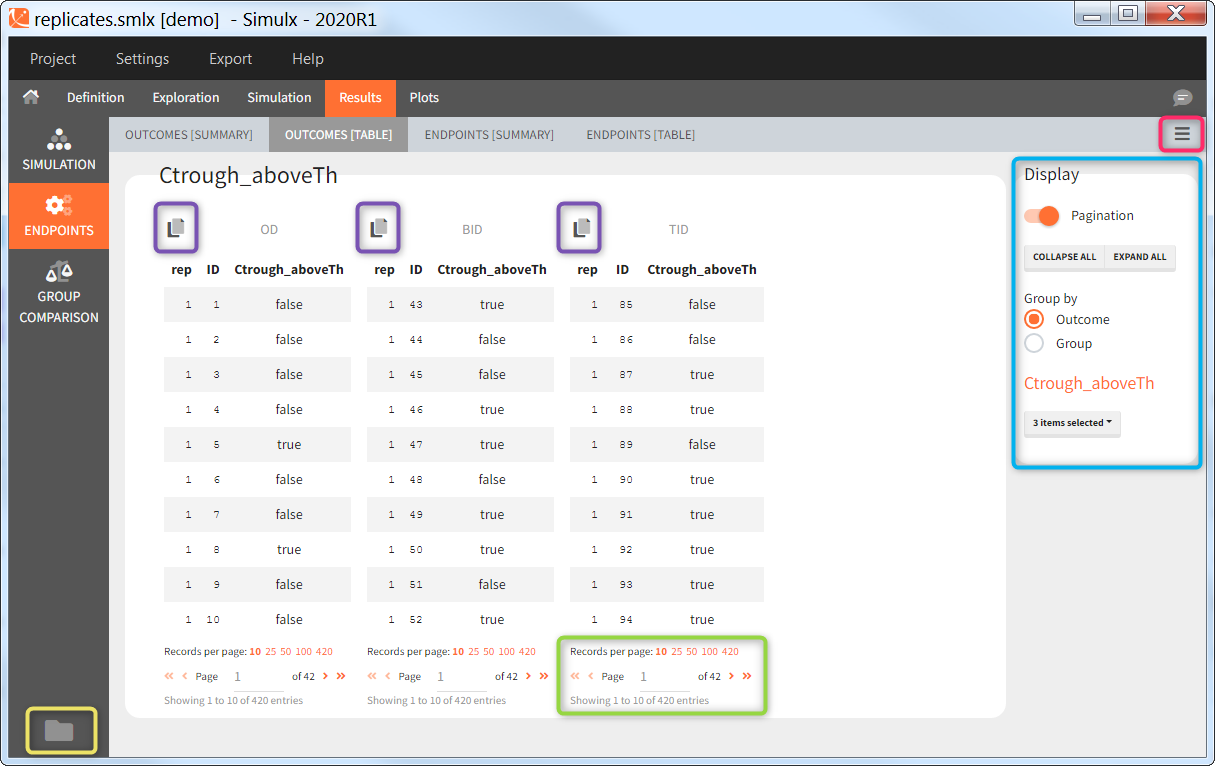1215x766 pixels.
Task: Open the results folder icon at bottom left
Action: point(59,731)
